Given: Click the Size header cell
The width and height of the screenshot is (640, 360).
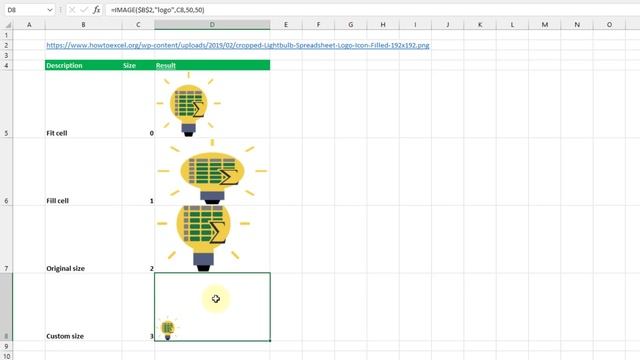Looking at the screenshot, I should tap(138, 65).
